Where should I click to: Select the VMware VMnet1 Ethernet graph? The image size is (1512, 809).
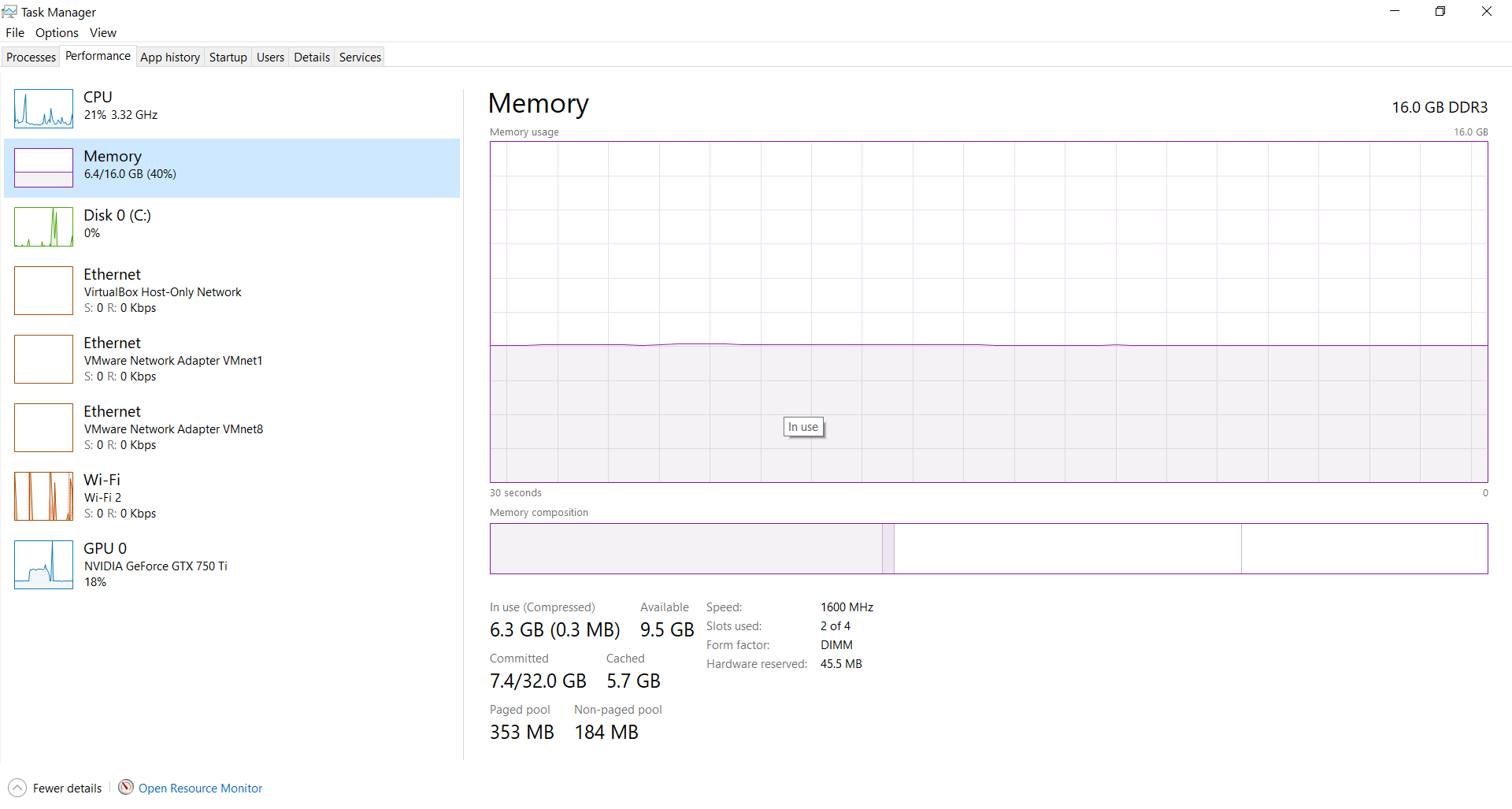[x=43, y=359]
